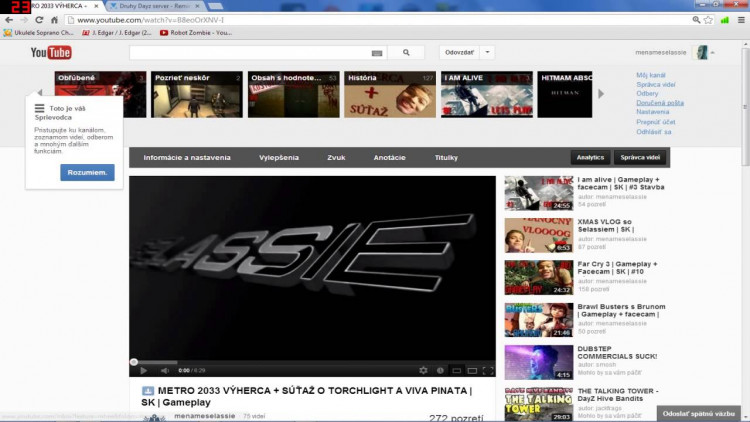Open zoom magnifier icon in address bar
Screen dimensions: 750x422
[x=696, y=20]
